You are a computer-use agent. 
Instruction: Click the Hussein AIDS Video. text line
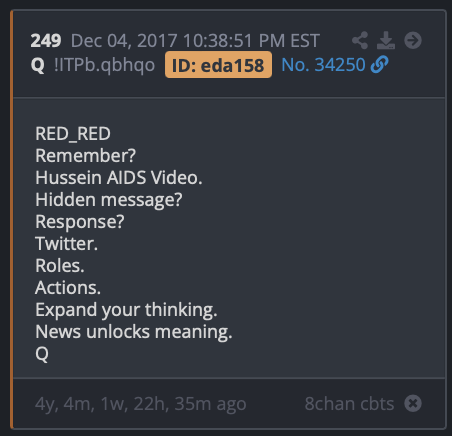pyautogui.click(x=119, y=178)
